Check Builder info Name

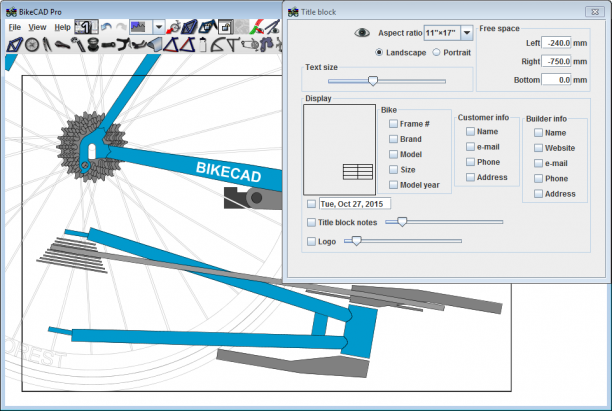[x=538, y=133]
